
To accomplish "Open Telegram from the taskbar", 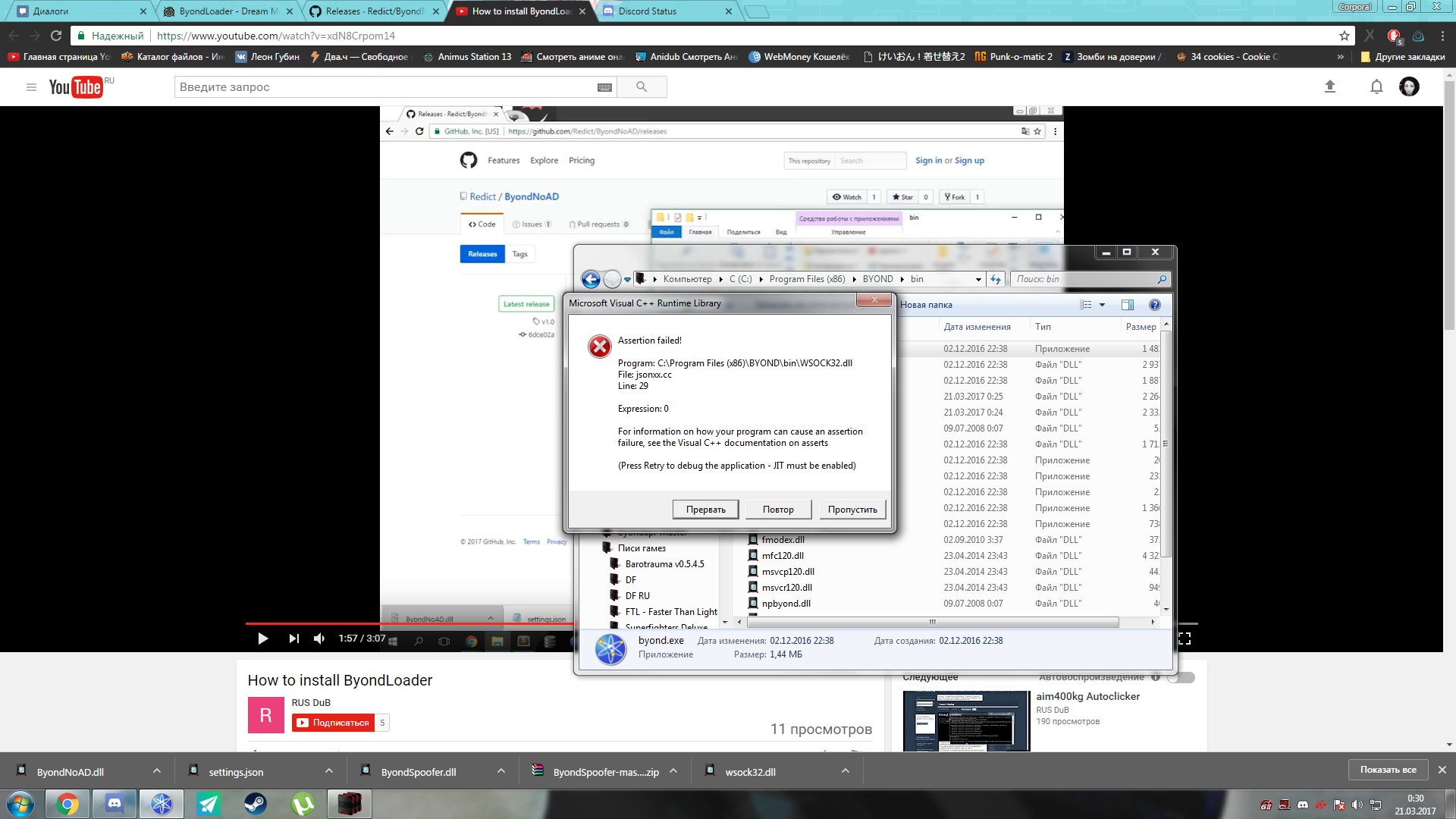I will [x=209, y=804].
